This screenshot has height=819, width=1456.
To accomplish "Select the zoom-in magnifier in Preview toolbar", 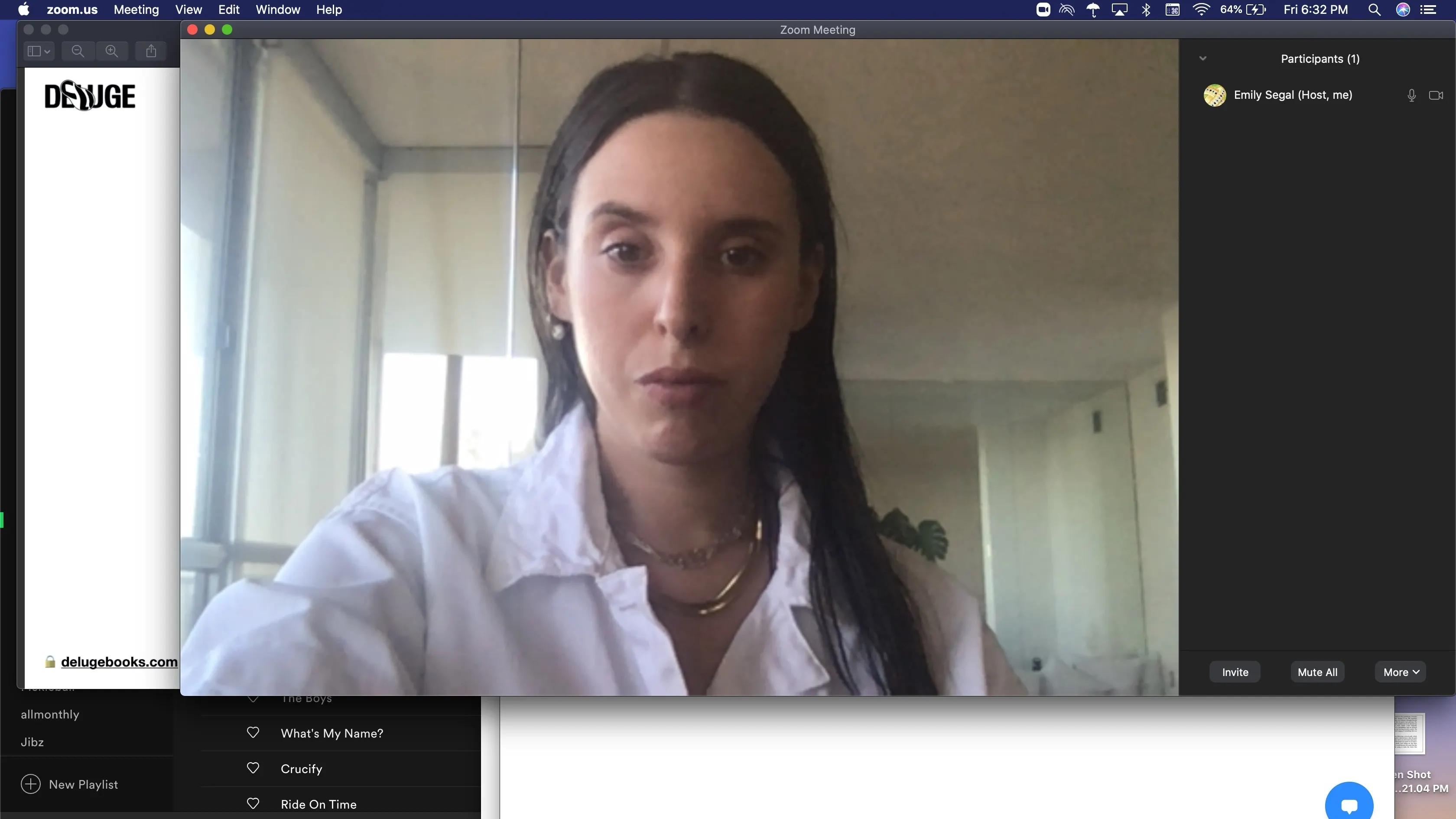I will pyautogui.click(x=112, y=51).
